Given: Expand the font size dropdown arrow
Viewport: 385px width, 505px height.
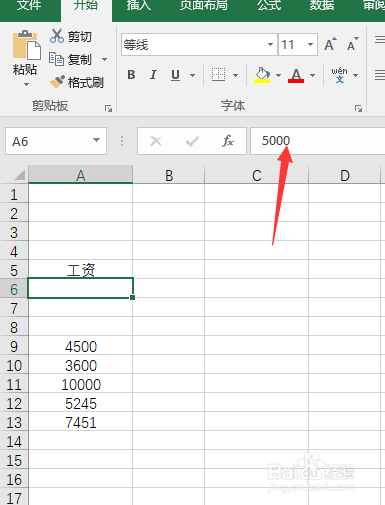Looking at the screenshot, I should (311, 44).
